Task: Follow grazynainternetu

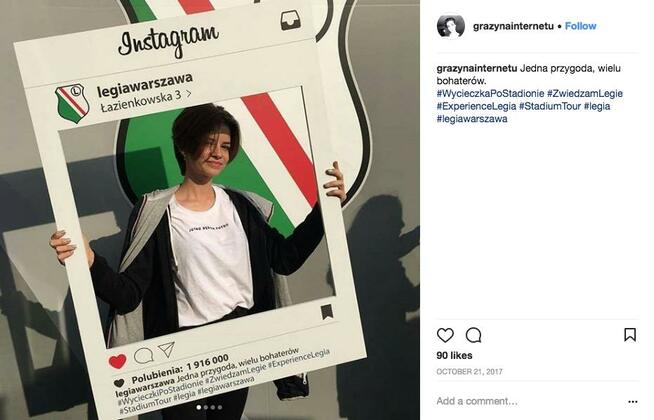Action: pos(580,26)
